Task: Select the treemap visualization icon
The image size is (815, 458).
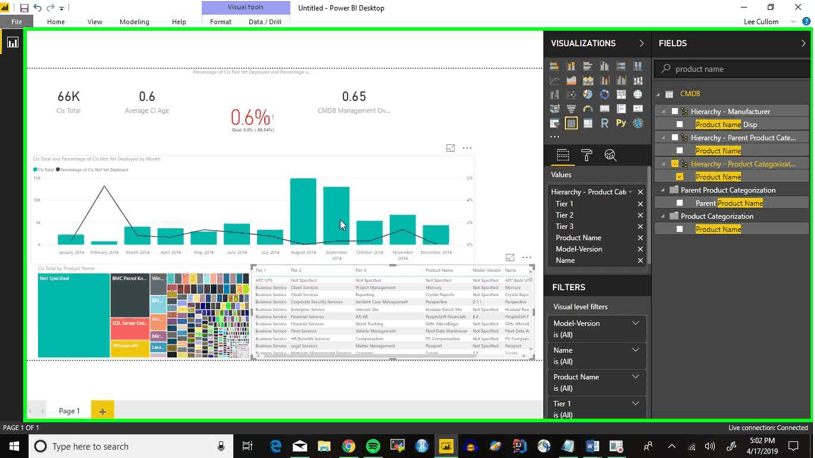Action: click(621, 95)
